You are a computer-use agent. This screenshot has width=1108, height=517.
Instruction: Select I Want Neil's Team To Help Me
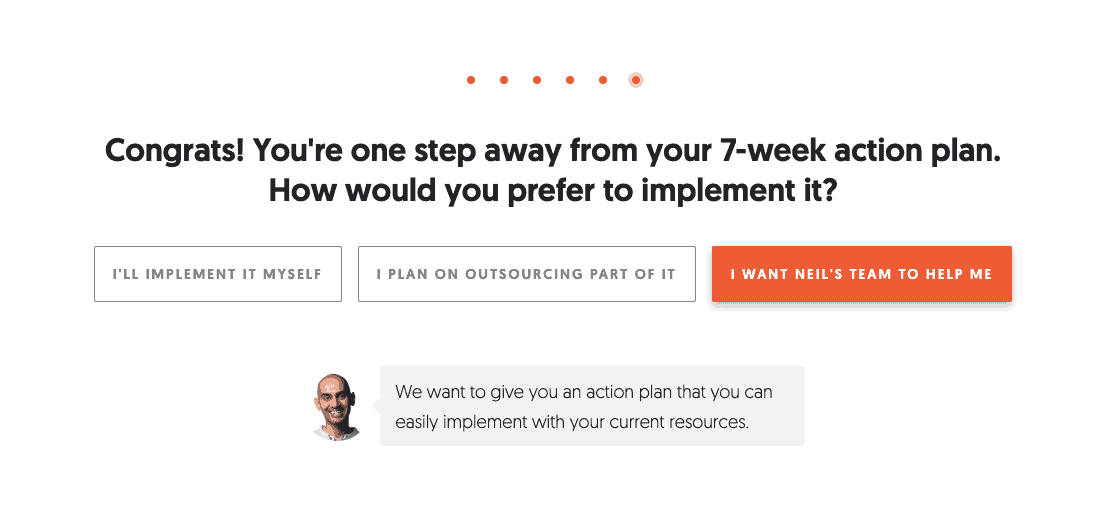pyautogui.click(x=861, y=274)
